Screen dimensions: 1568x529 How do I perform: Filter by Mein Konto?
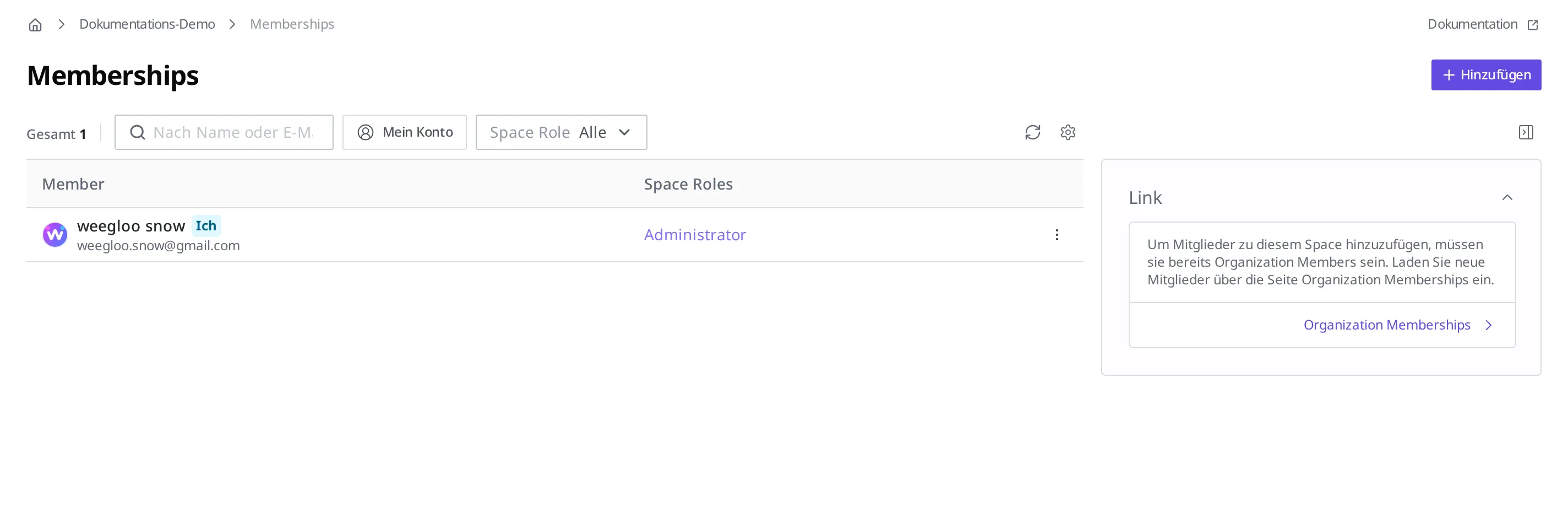[x=404, y=132]
